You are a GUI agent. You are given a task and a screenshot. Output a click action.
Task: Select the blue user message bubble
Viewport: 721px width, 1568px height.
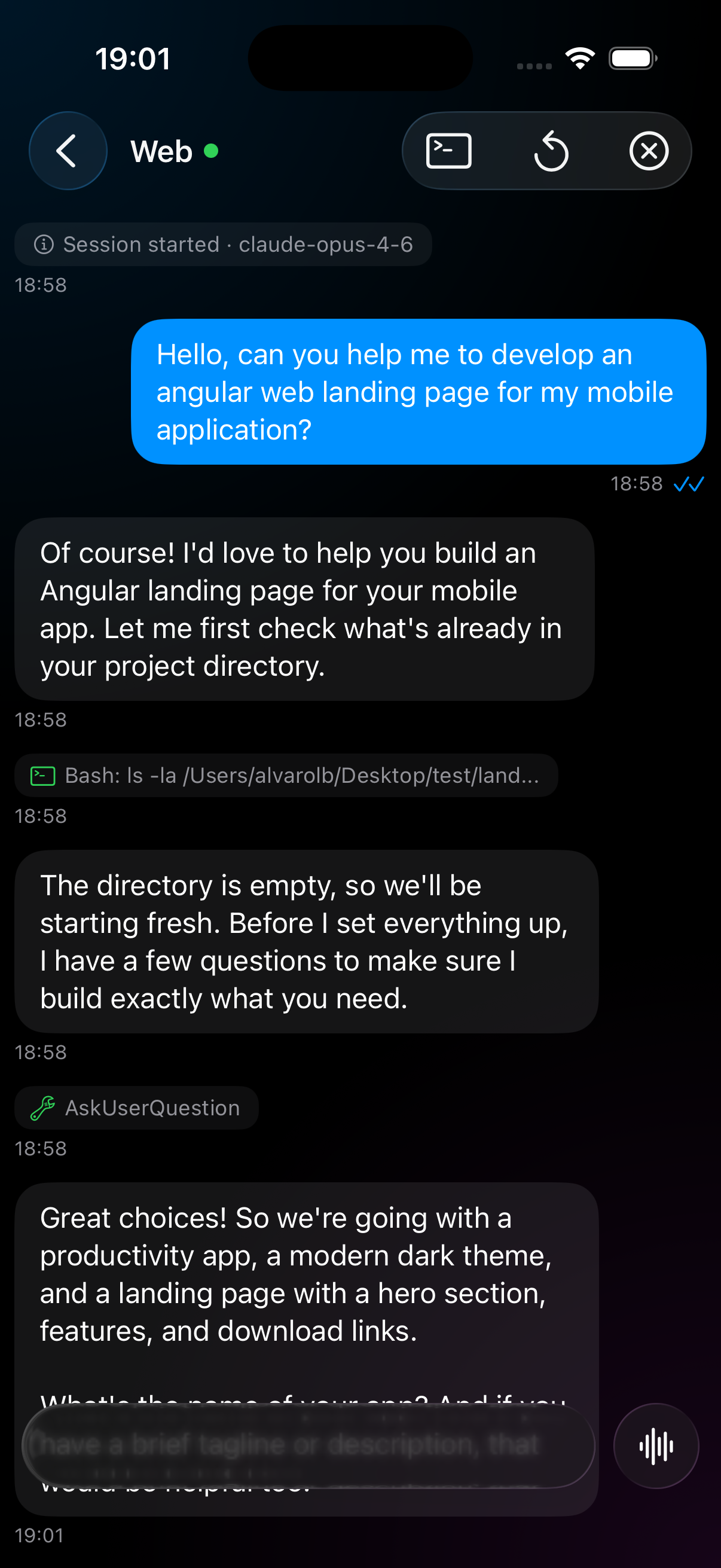pyautogui.click(x=418, y=391)
